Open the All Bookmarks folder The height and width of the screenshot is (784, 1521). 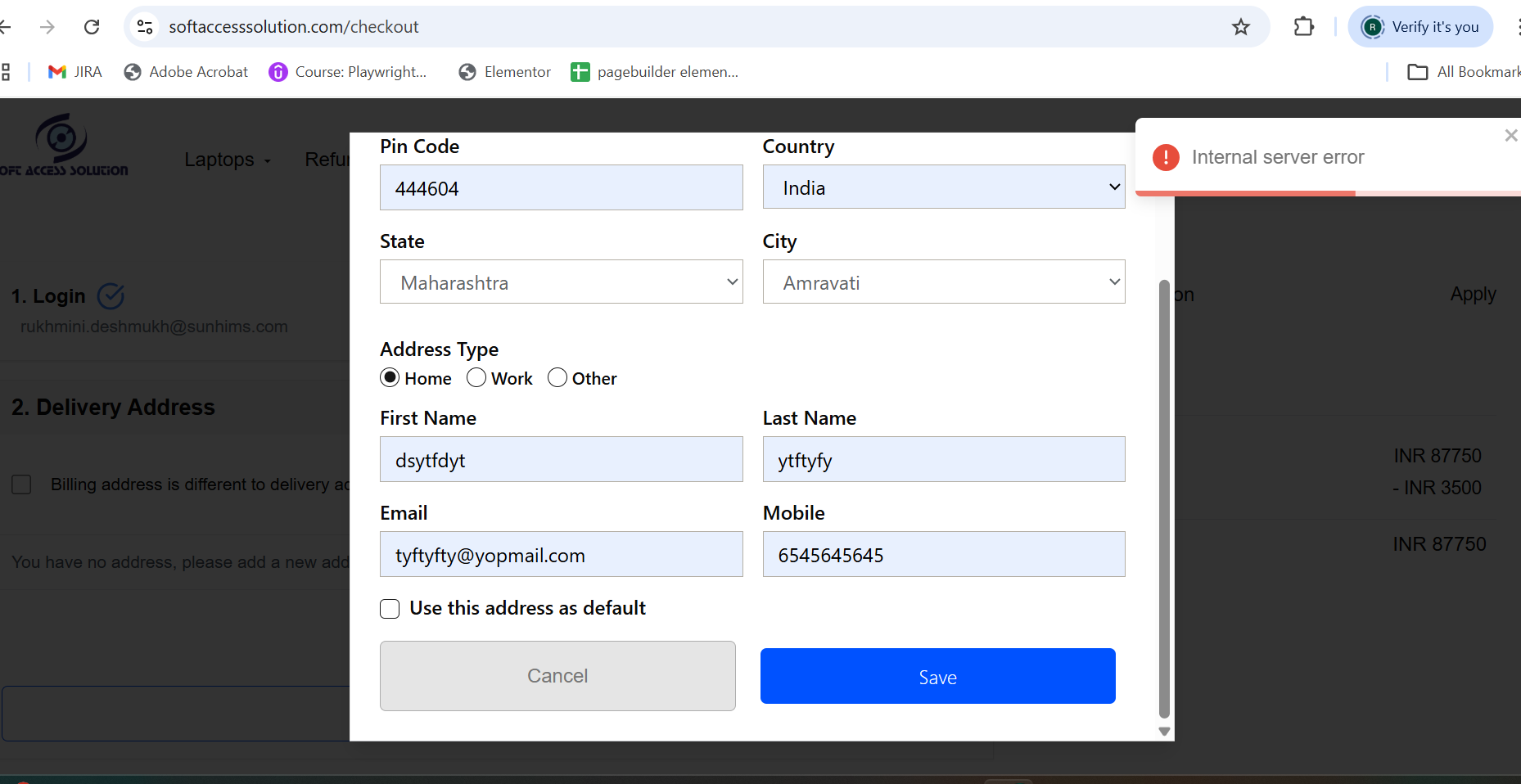tap(1464, 72)
